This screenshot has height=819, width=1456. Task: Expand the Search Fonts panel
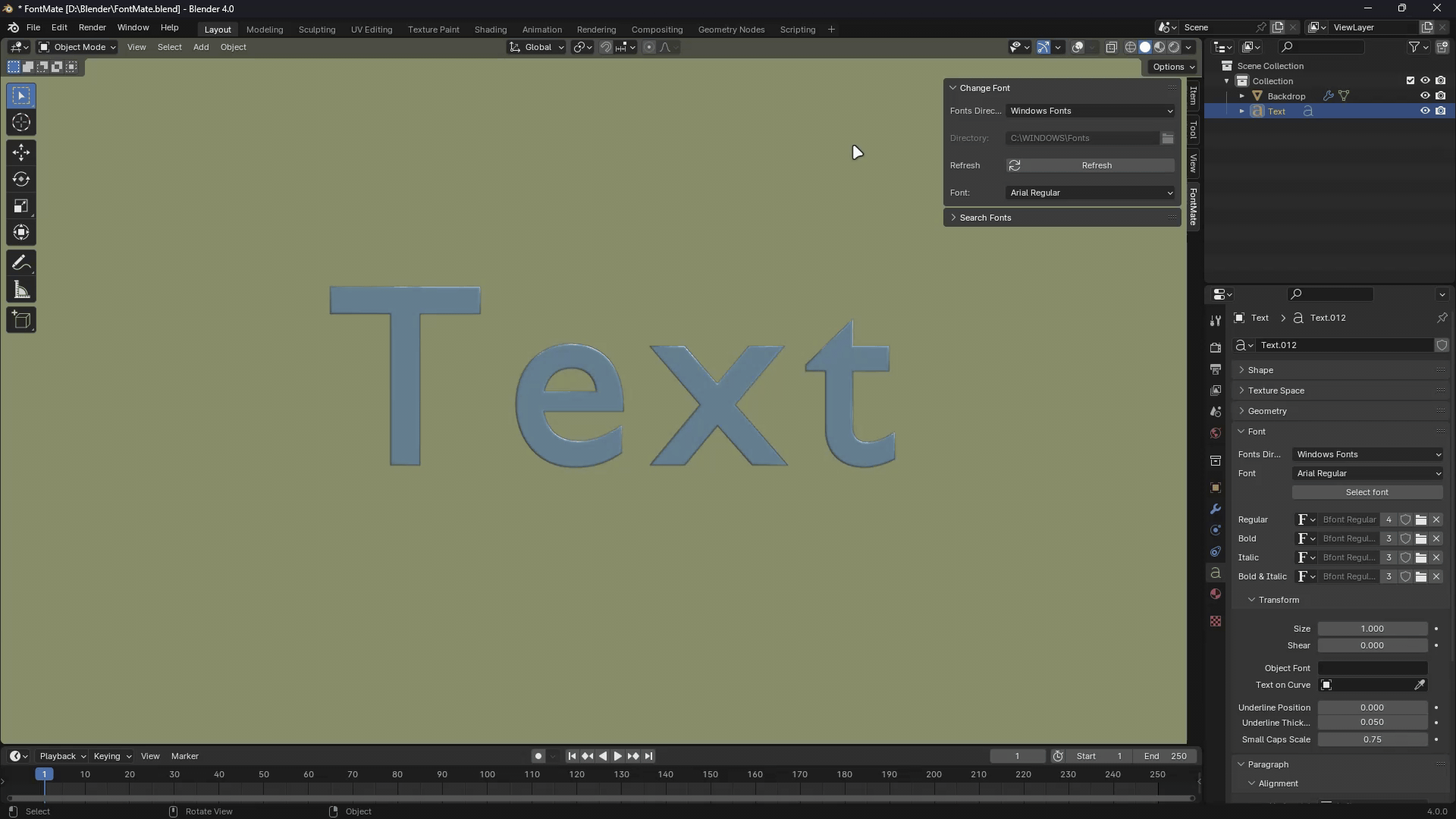coord(985,218)
